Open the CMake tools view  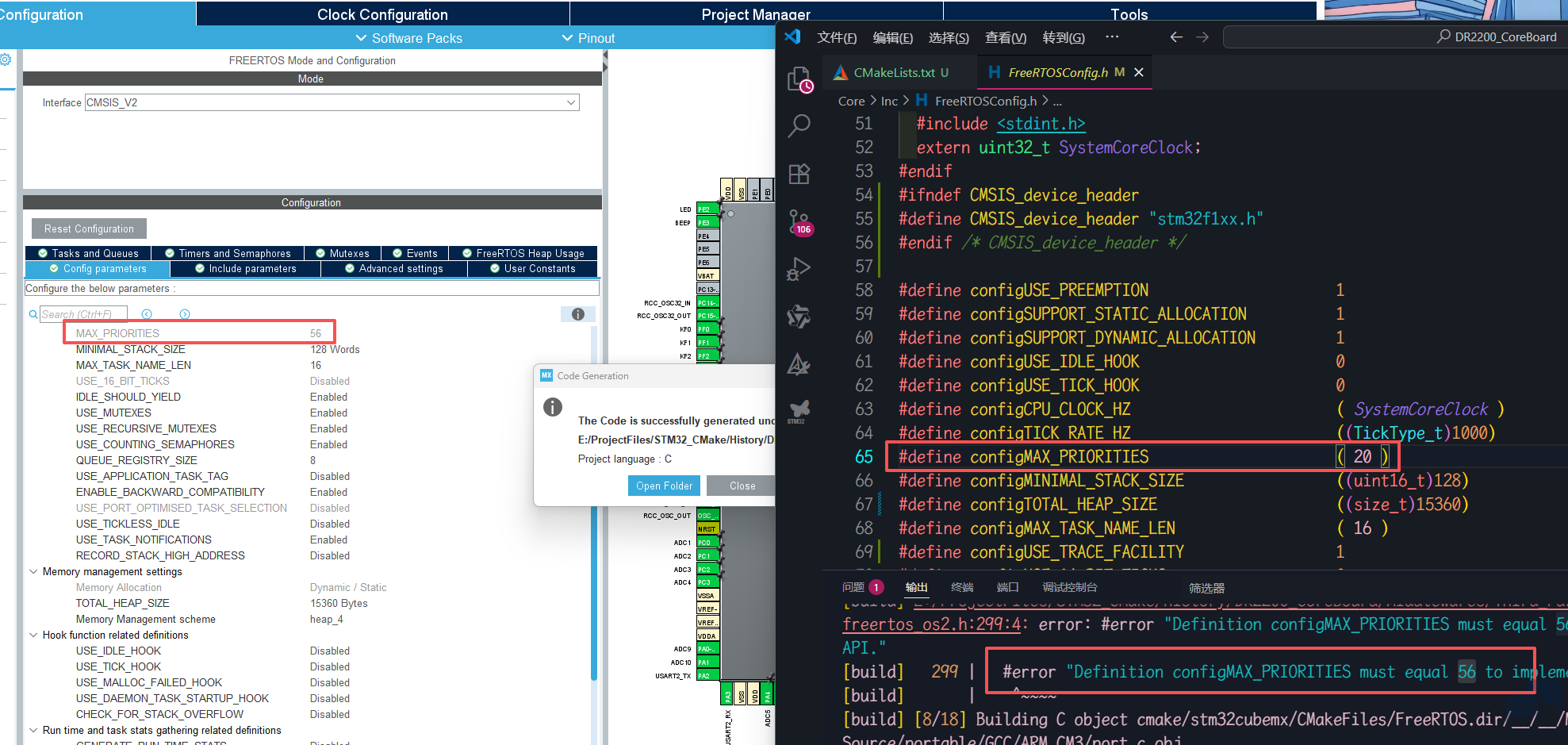799,364
